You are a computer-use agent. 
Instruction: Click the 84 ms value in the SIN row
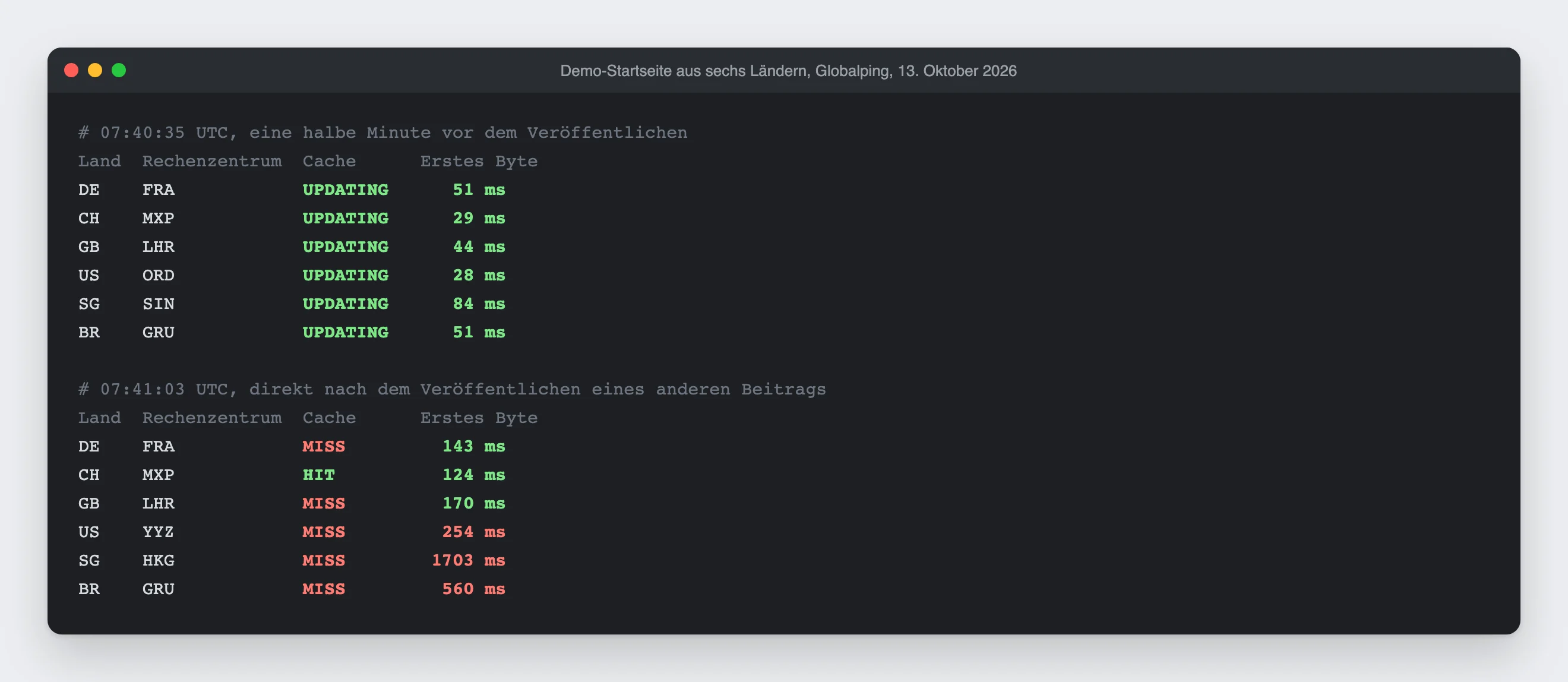(x=479, y=304)
